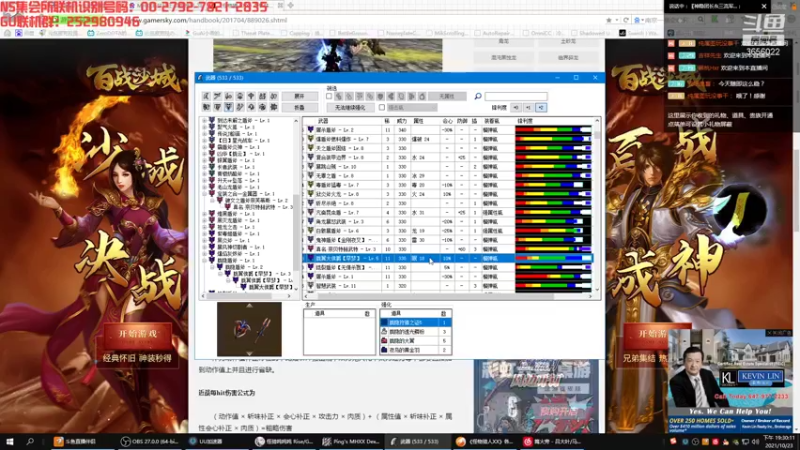This screenshot has height=450, width=800.
Task: Open Windows taskbar search
Action: tap(30, 442)
